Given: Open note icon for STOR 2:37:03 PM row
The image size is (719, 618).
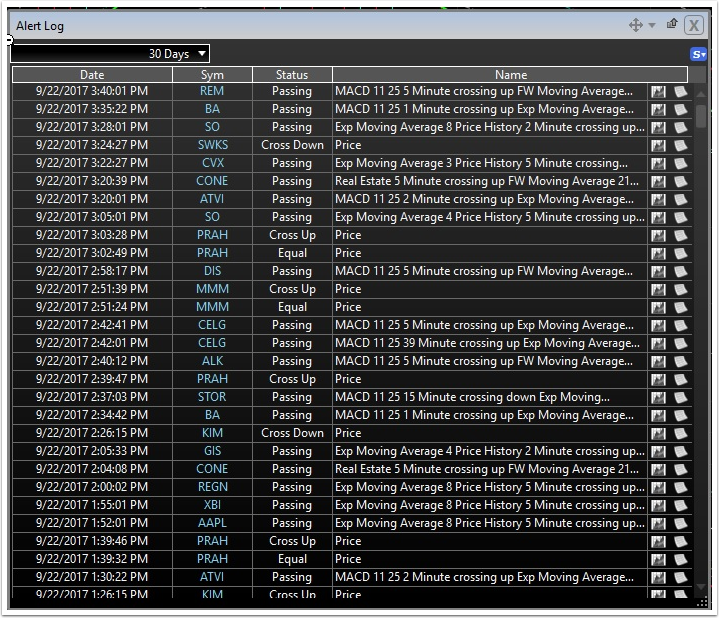Looking at the screenshot, I should [x=680, y=397].
